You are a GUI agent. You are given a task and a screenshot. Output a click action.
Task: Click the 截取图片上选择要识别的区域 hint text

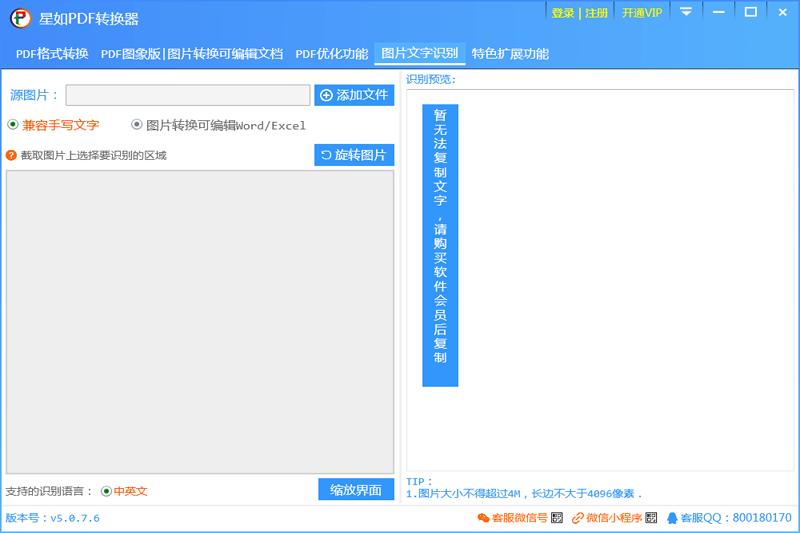[93, 156]
